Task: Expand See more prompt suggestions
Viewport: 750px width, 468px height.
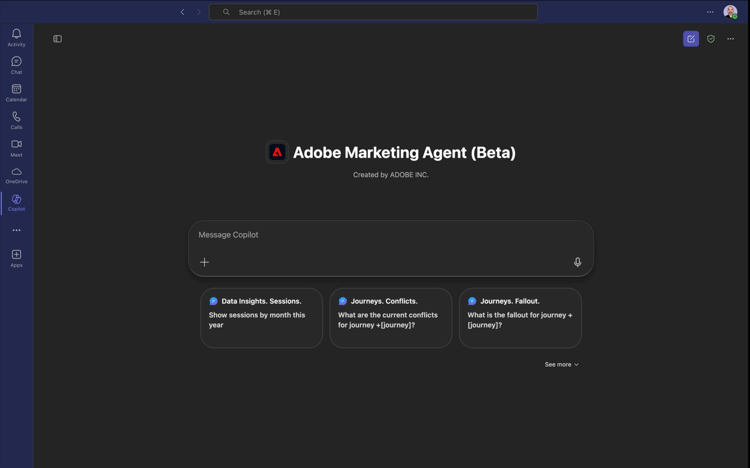Action: pyautogui.click(x=562, y=365)
